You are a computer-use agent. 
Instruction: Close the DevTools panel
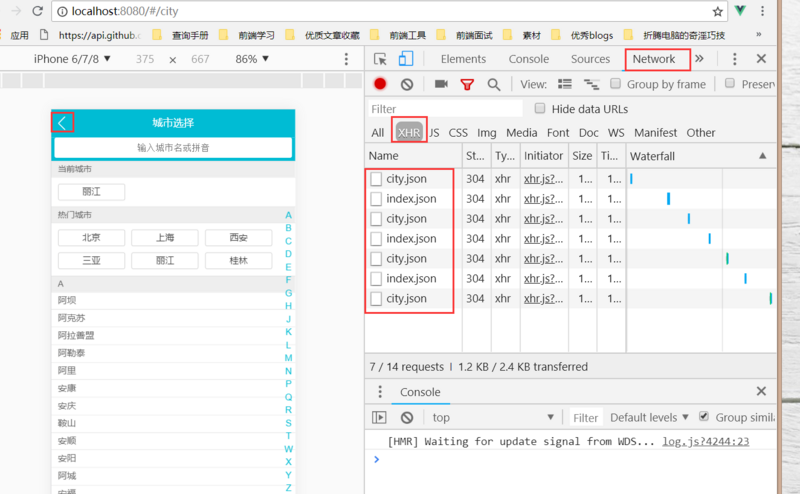pyautogui.click(x=761, y=59)
